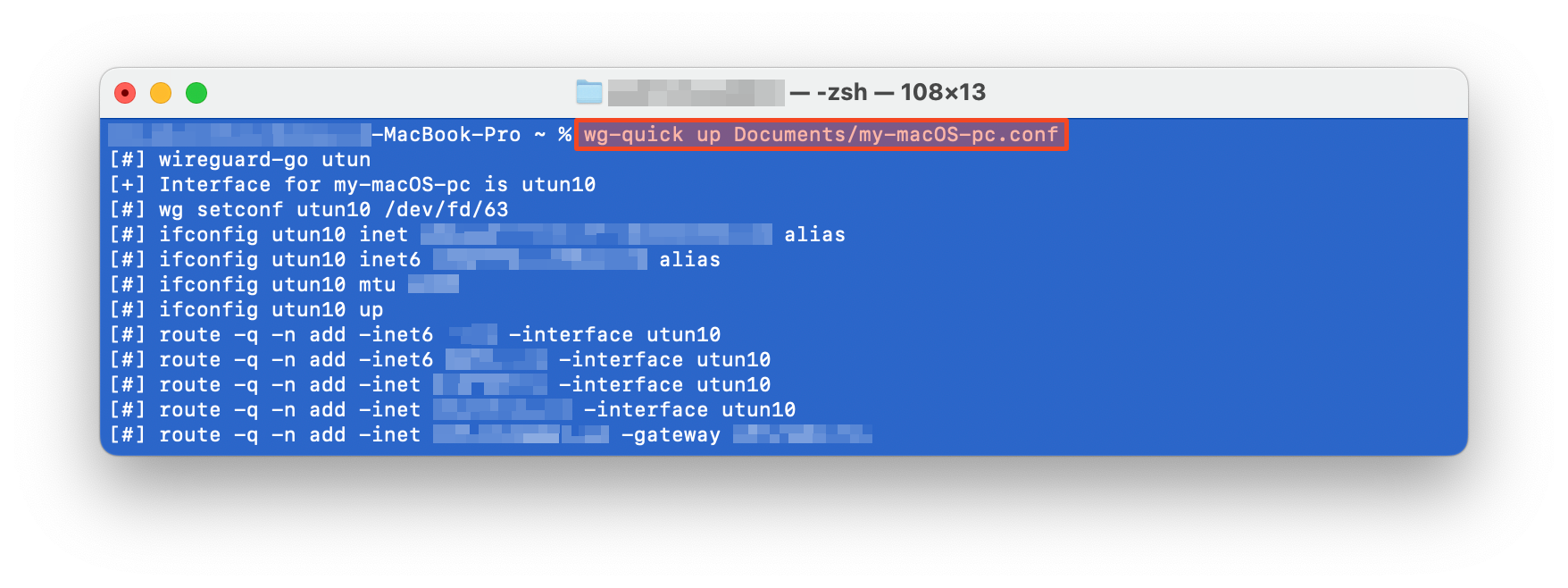Click the highlighted wg-quick up command
The image size is (1568, 588).
821,135
